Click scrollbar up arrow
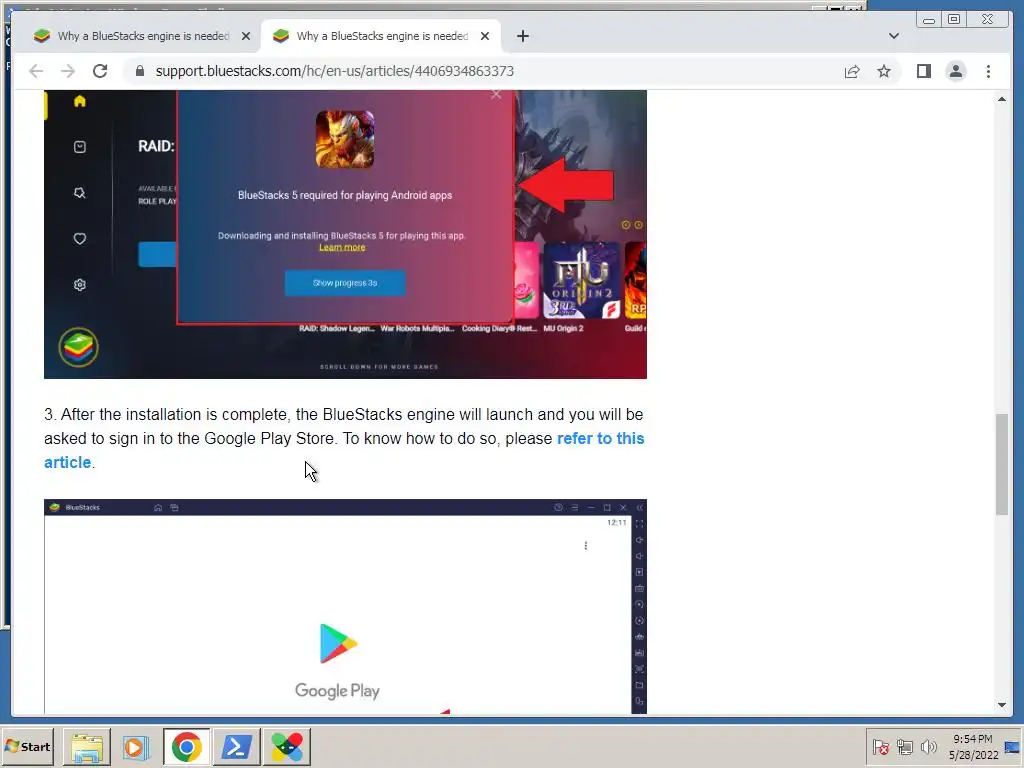1024x768 pixels. [x=1002, y=99]
